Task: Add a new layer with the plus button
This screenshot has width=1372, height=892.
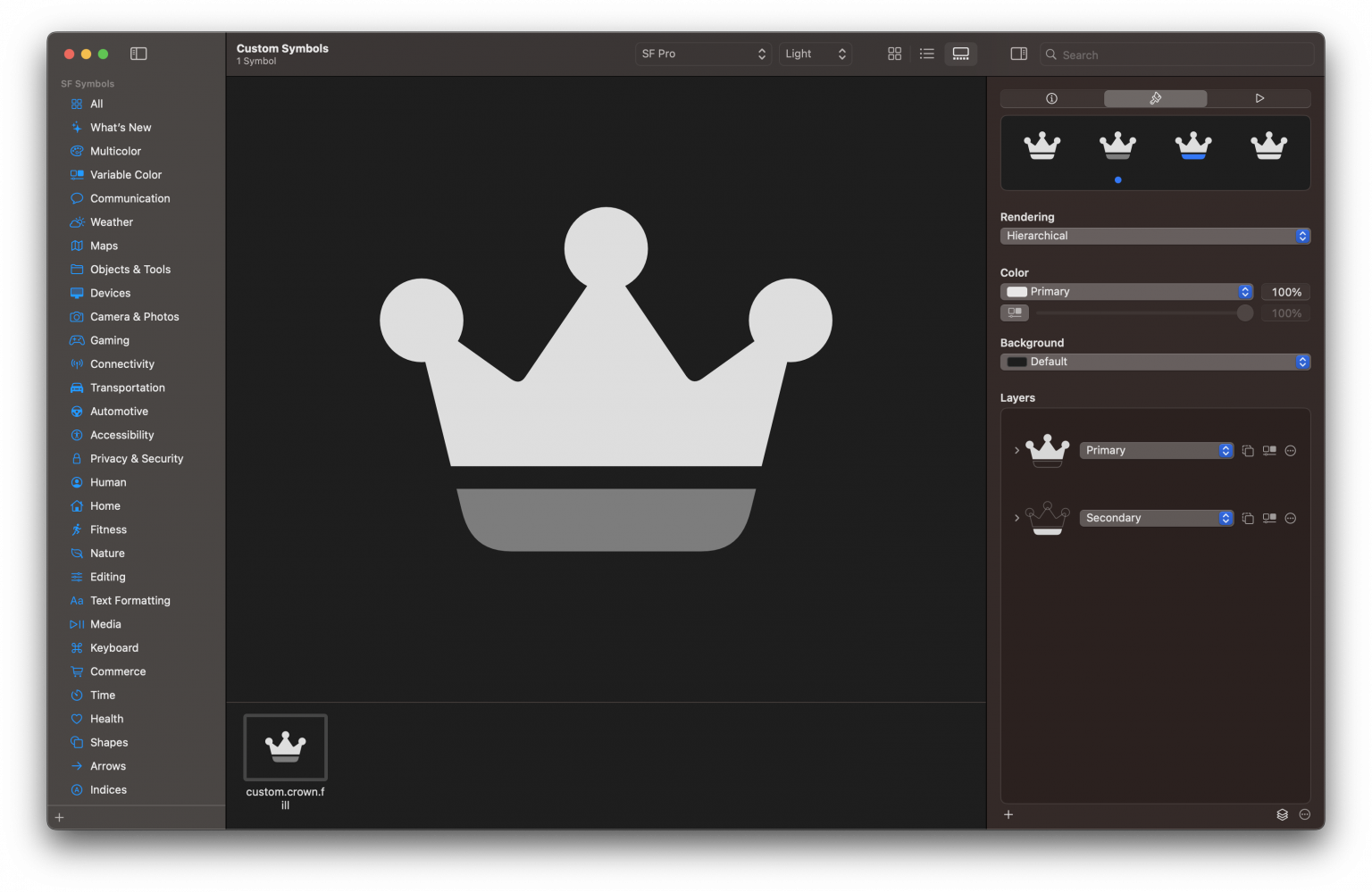Action: [x=1008, y=814]
